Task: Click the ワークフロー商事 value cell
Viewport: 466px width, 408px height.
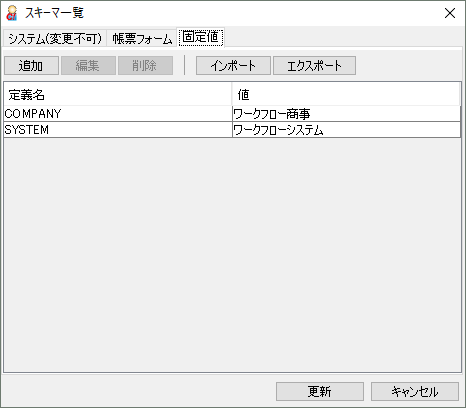Action: click(346, 114)
